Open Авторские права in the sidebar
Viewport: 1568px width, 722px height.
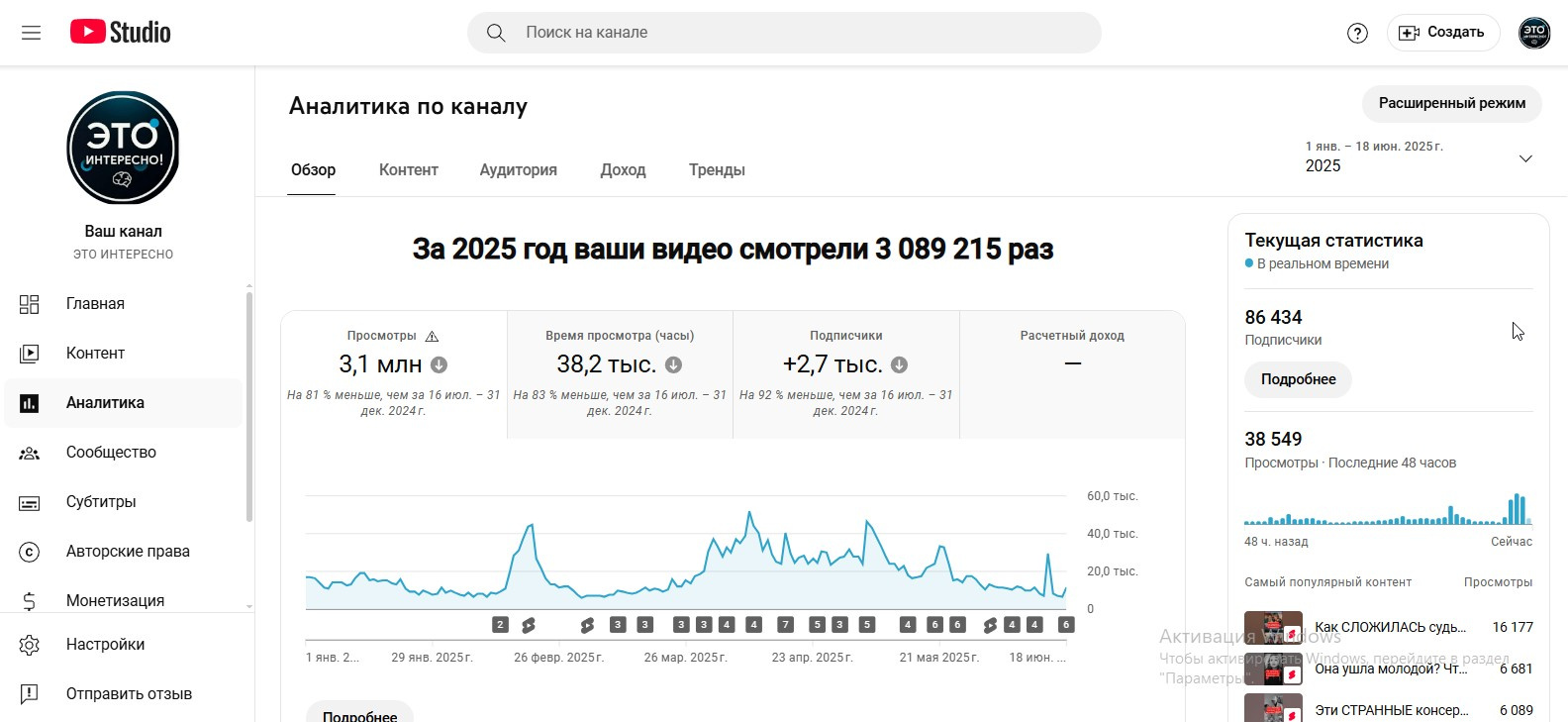[x=123, y=552]
